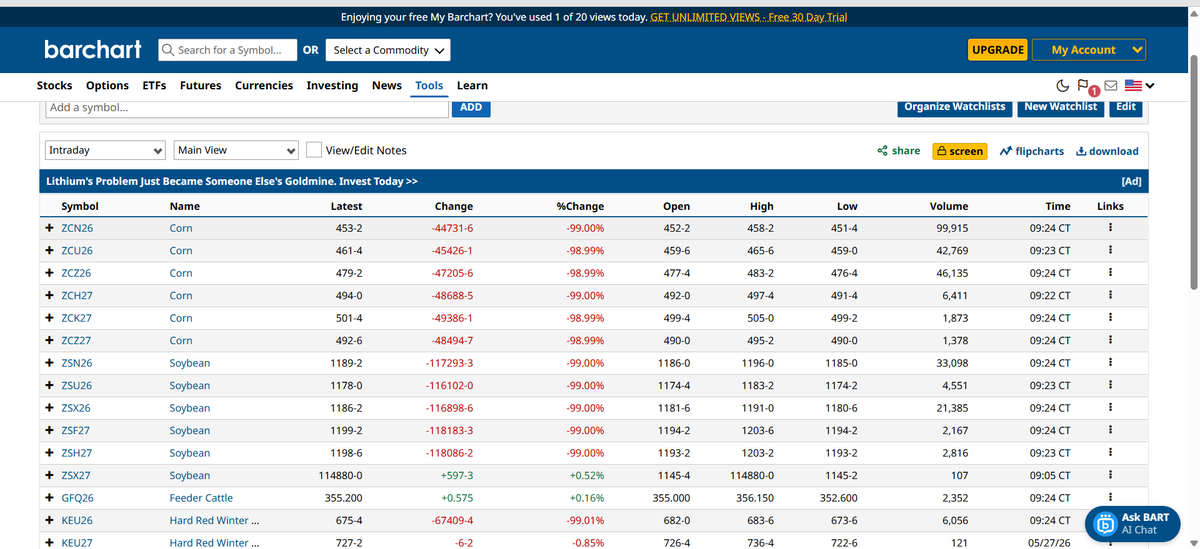
Task: Open Ask BART AI Chat
Action: [1133, 523]
